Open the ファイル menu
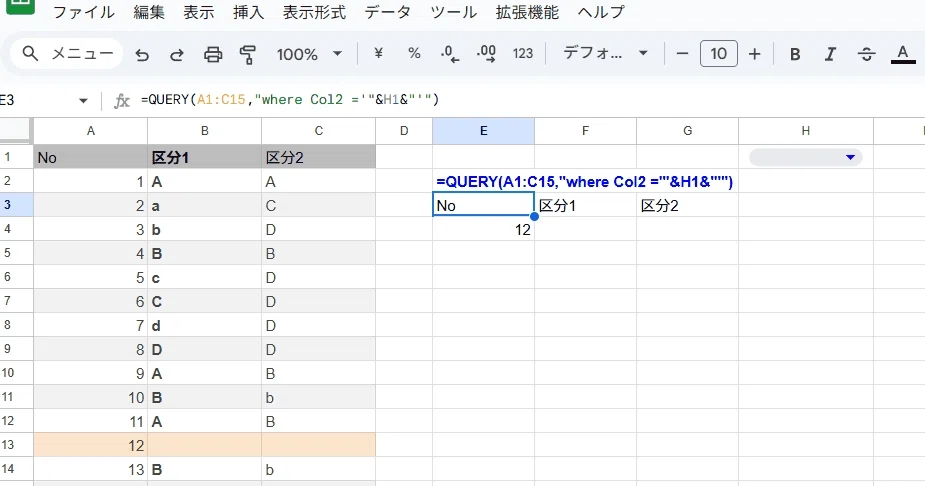Screen dimensions: 925x486 point(84,12)
